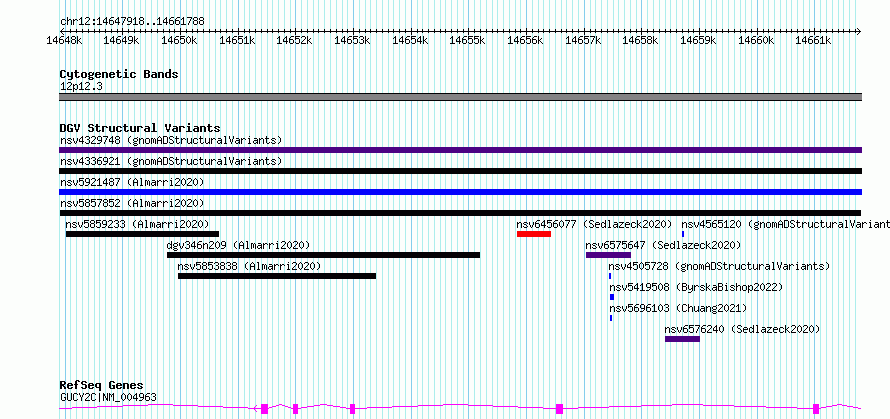Image resolution: width=890 pixels, height=419 pixels.
Task: Click the nsv4329748 purple variant bar
Action: tap(460, 150)
